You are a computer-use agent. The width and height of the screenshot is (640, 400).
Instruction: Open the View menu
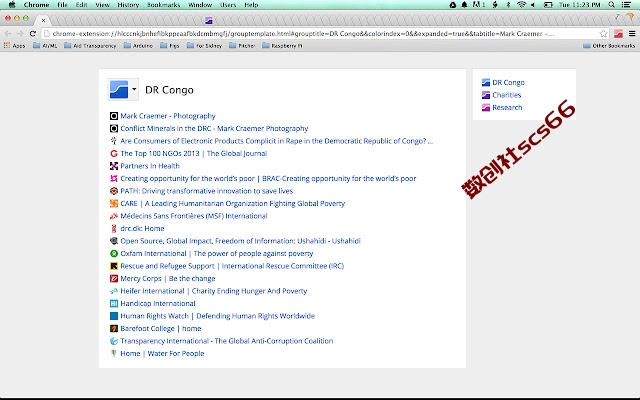[102, 5]
